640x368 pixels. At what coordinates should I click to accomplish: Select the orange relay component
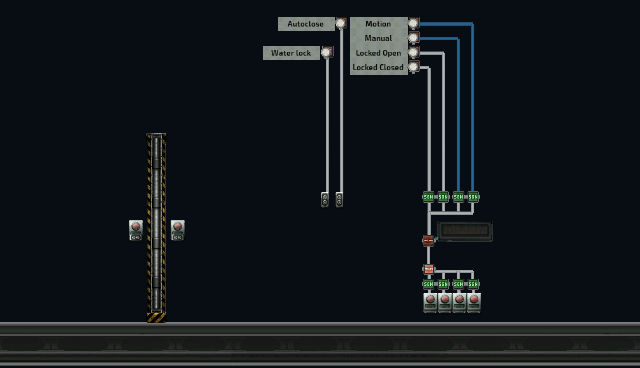[429, 269]
